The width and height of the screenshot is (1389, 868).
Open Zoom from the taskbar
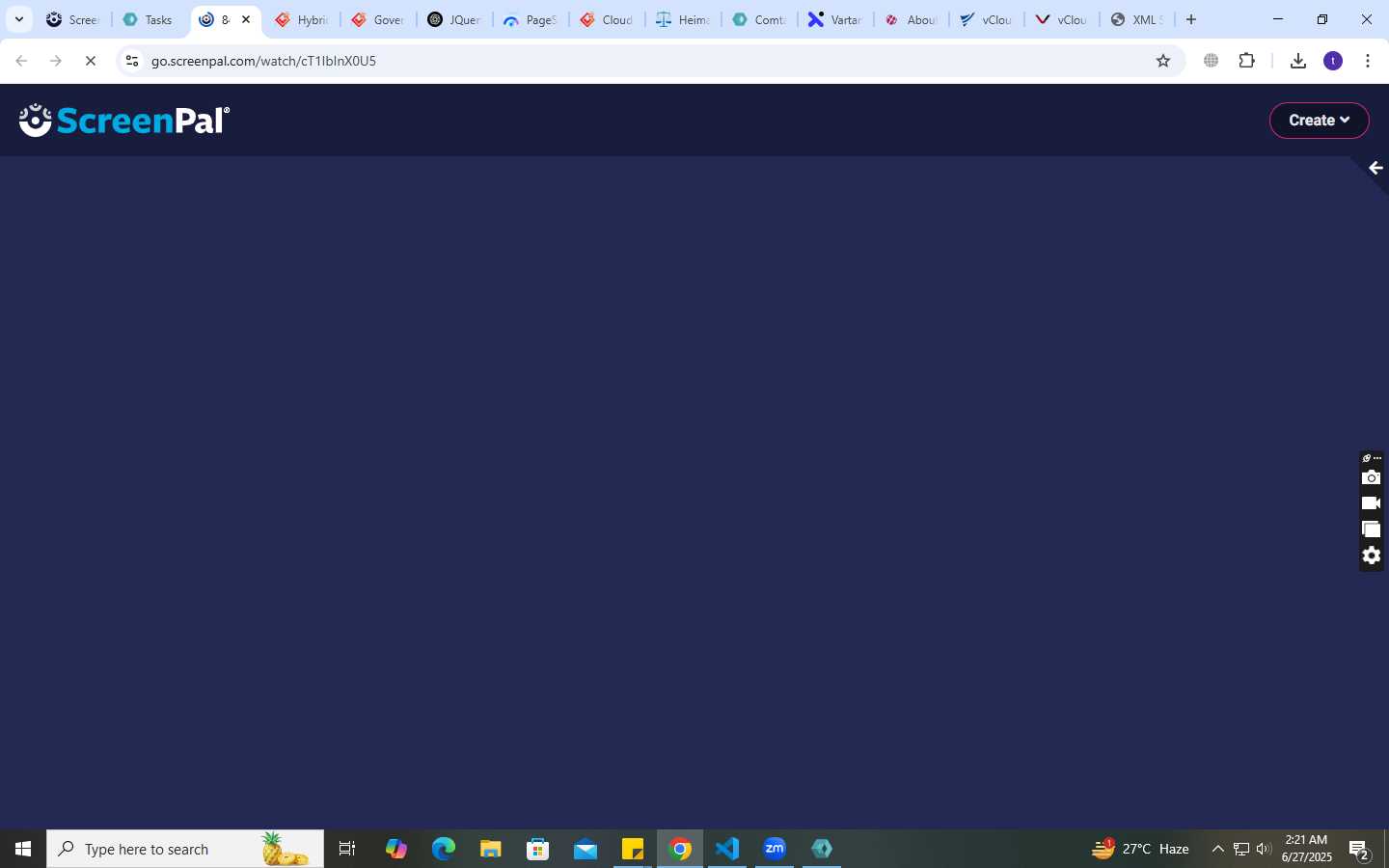tap(775, 849)
